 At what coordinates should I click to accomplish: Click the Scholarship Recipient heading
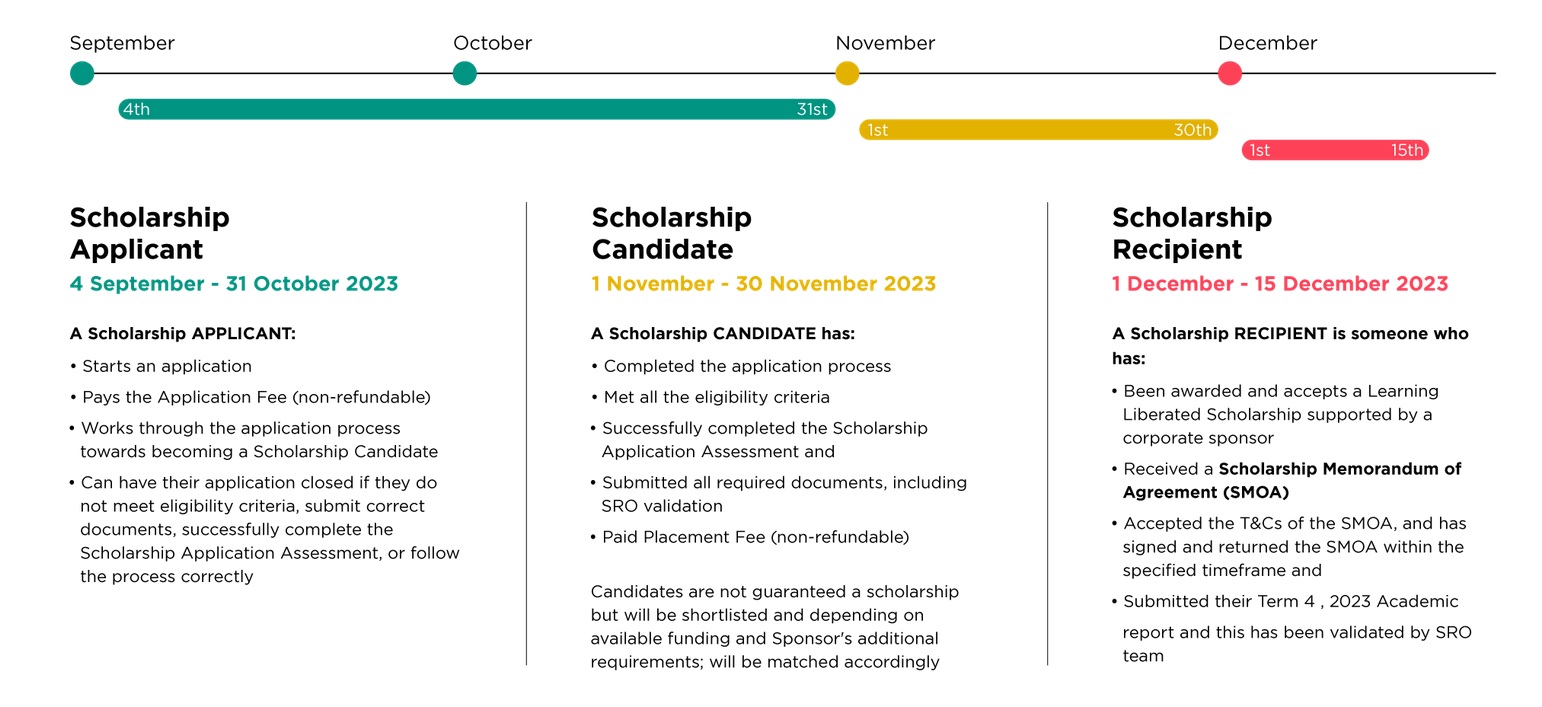tap(1192, 233)
